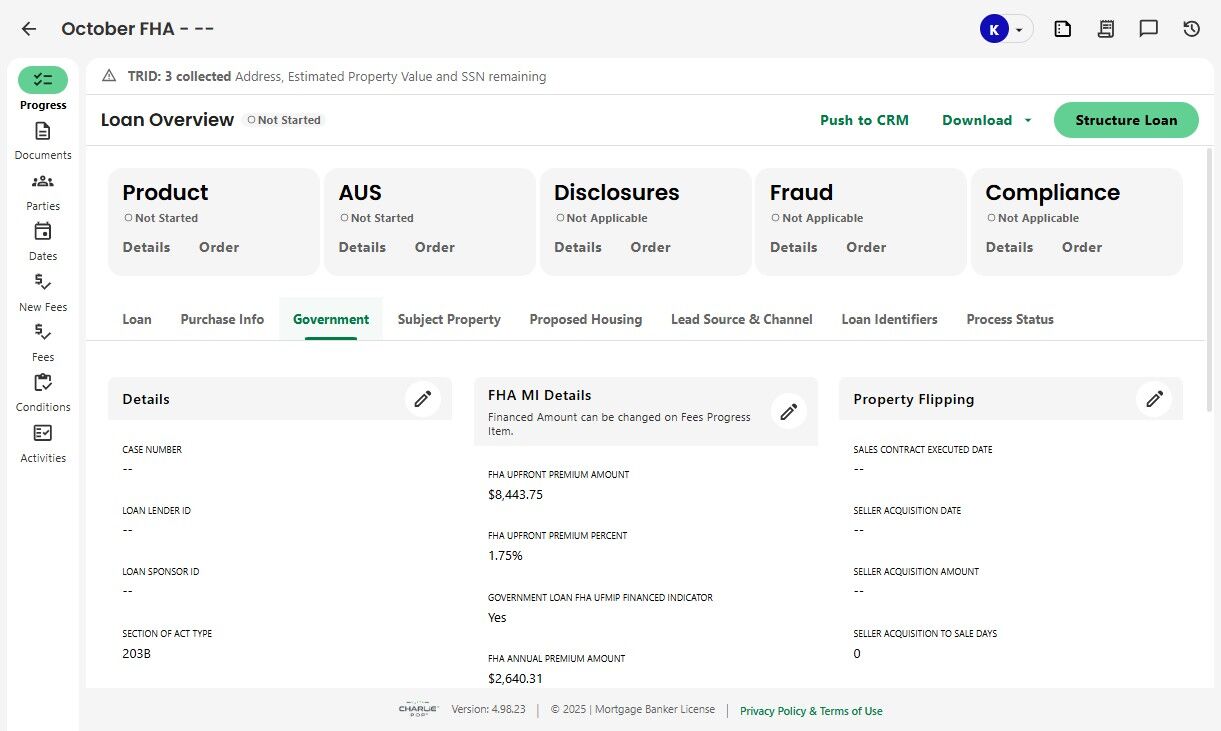Viewport: 1221px width, 731px height.
Task: Click the back arrow icon
Action: coord(29,29)
